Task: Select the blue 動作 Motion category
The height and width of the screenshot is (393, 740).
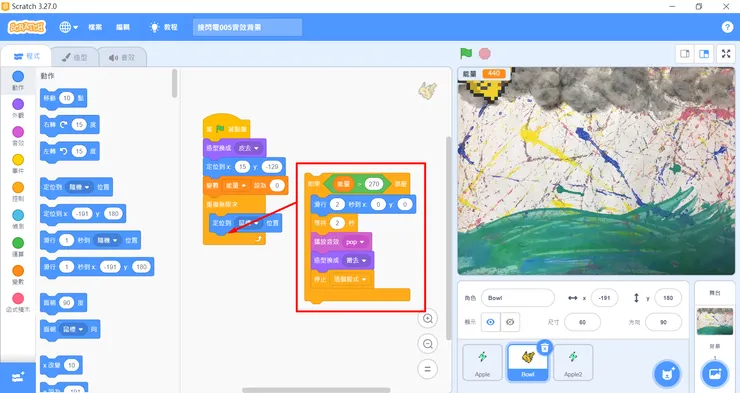Action: pyautogui.click(x=18, y=80)
